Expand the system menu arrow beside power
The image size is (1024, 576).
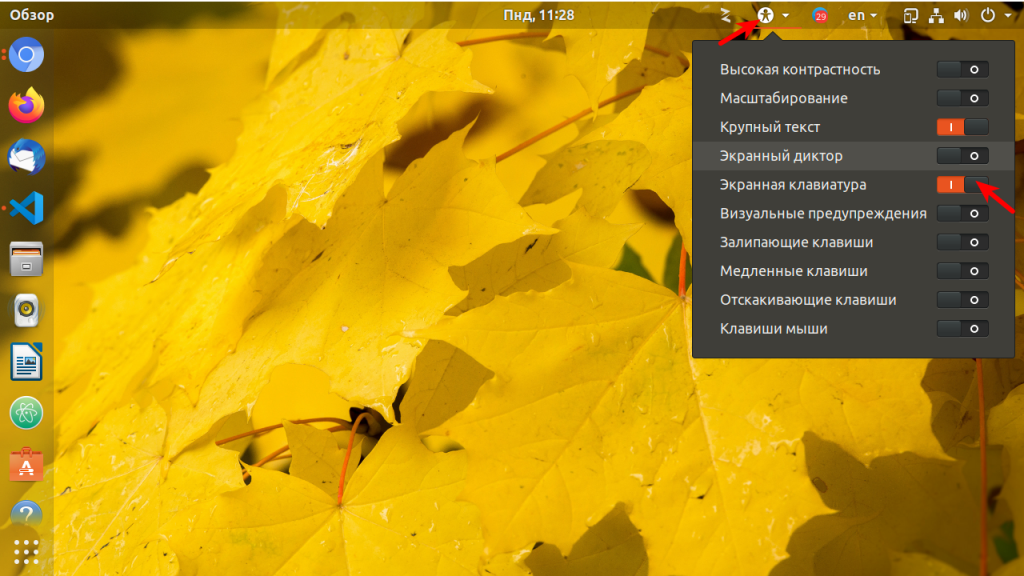point(1008,16)
